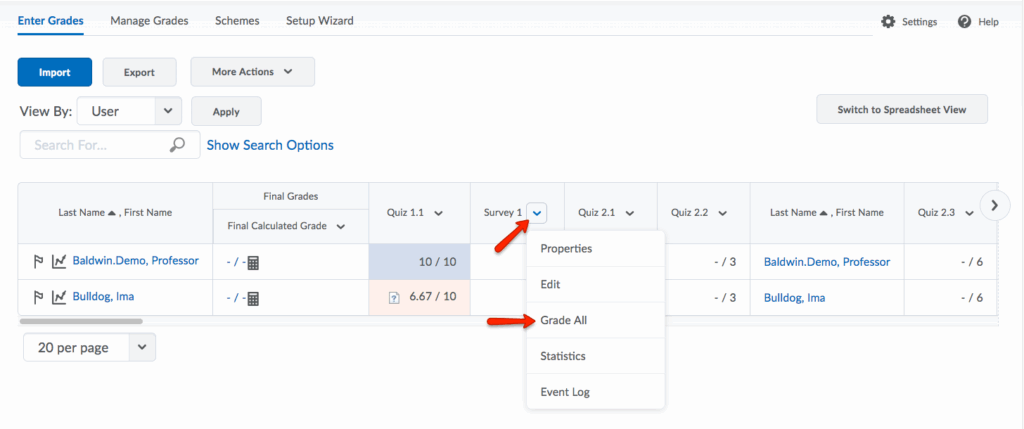Click the quiz submission icon beside 6.67 / 10
This screenshot has height=429, width=1024.
tap(394, 298)
